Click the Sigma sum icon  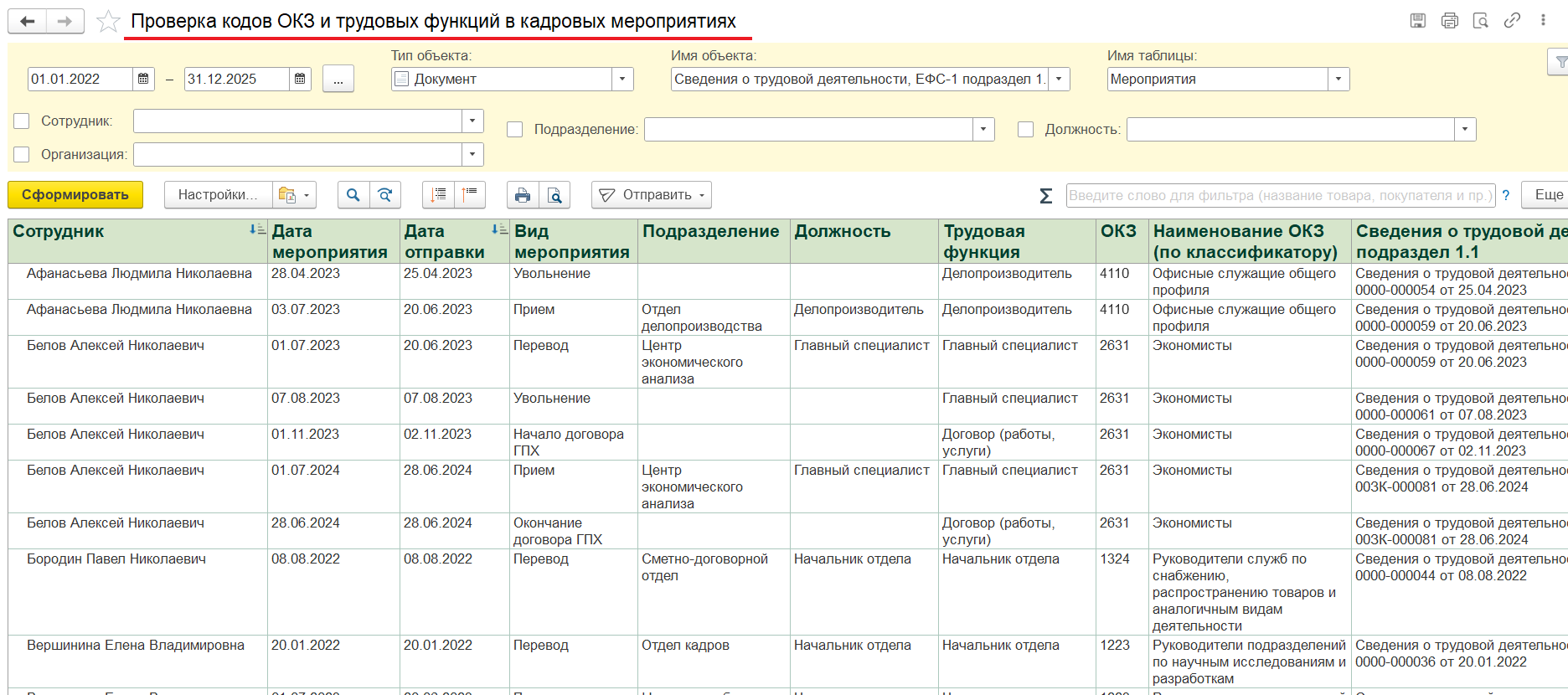pyautogui.click(x=1045, y=196)
